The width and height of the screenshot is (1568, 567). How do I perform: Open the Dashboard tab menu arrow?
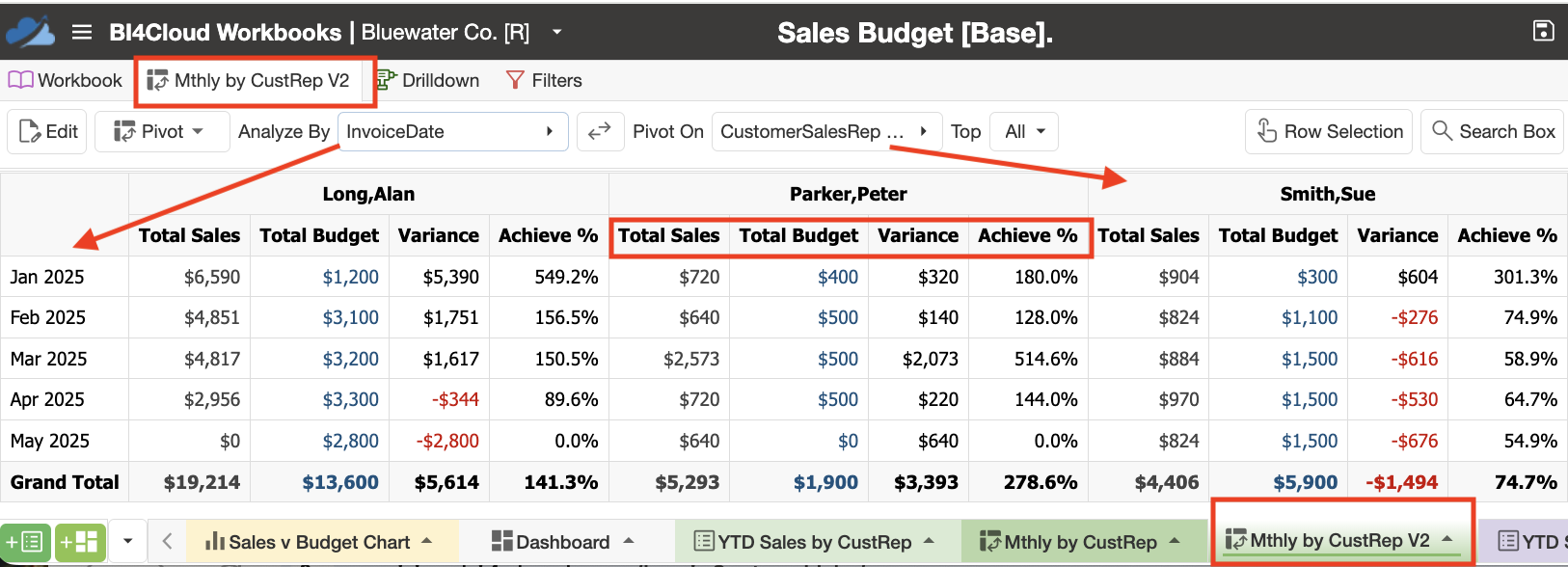[x=629, y=541]
